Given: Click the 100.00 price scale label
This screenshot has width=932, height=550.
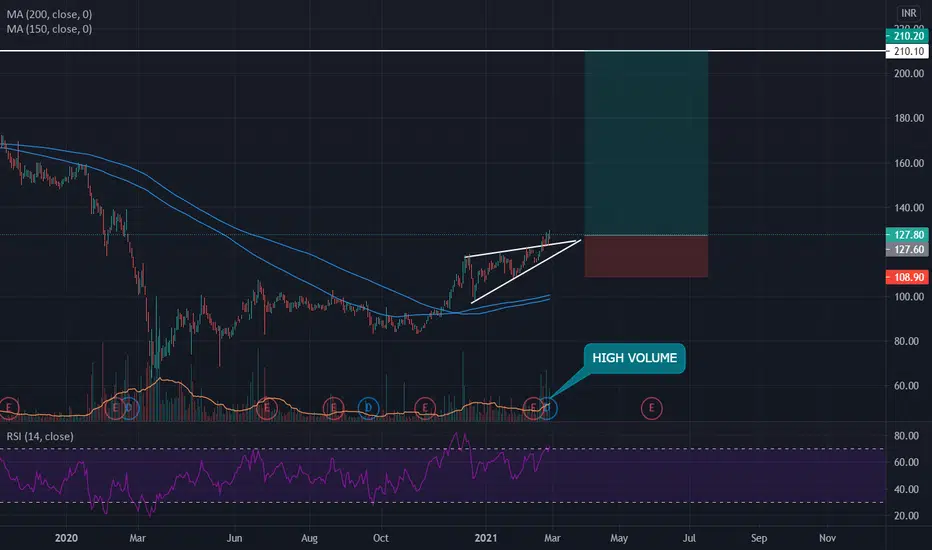Looking at the screenshot, I should (909, 297).
